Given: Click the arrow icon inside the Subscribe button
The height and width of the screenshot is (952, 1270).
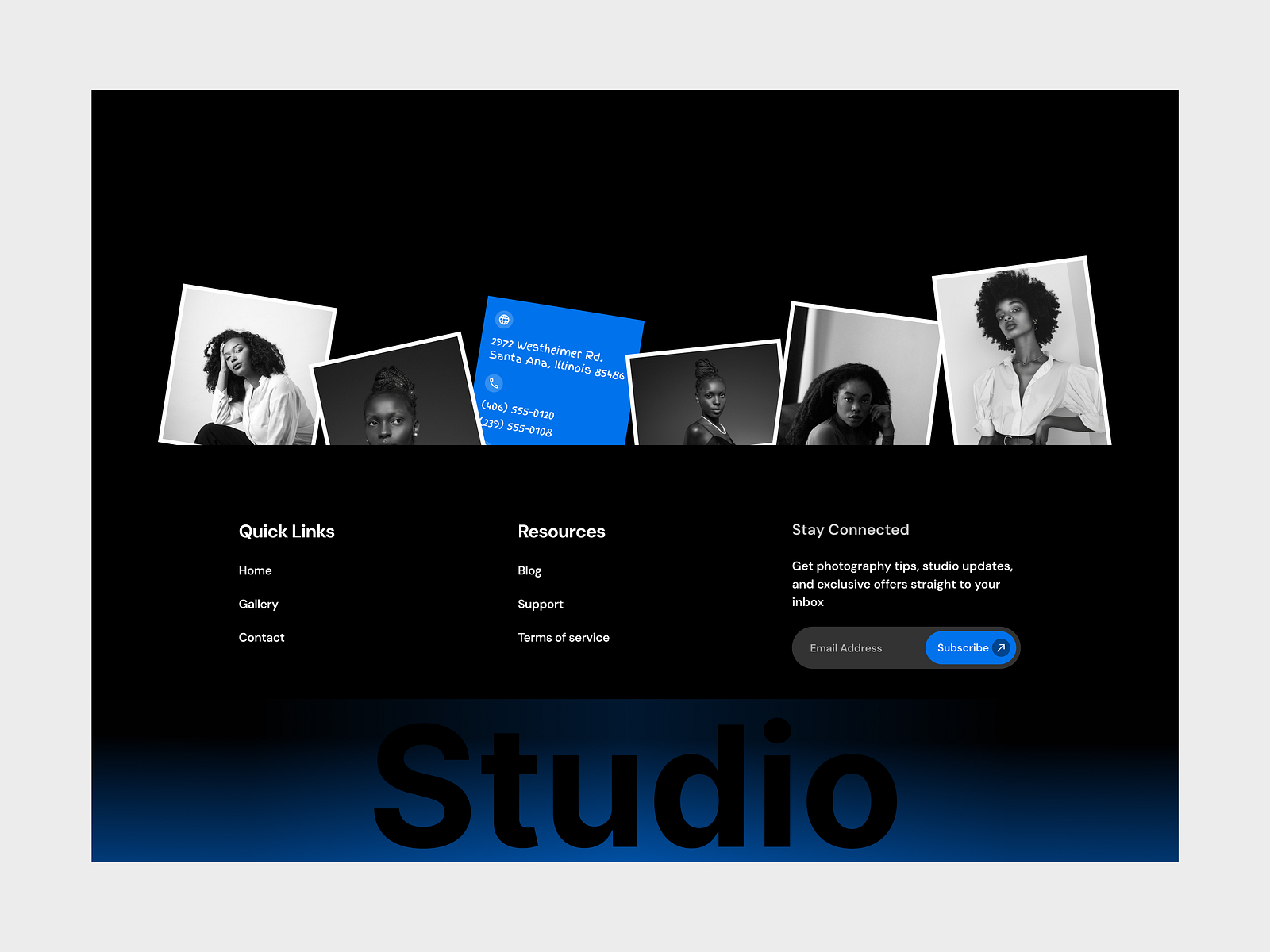Looking at the screenshot, I should point(1000,647).
